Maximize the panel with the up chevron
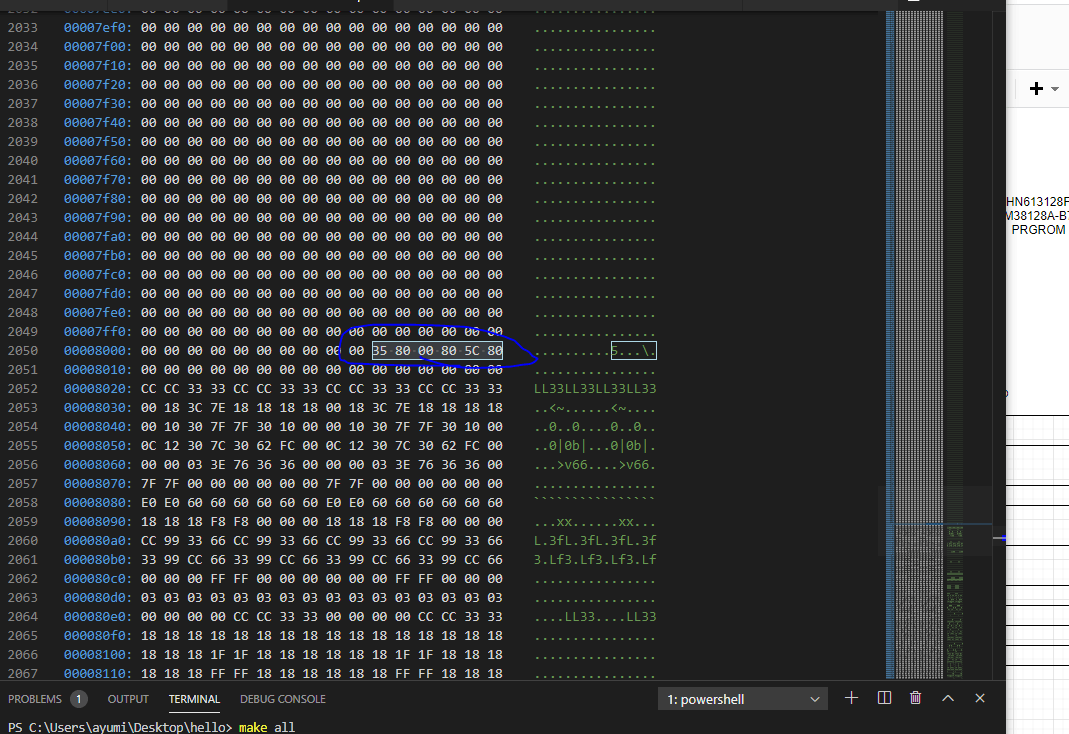Image resolution: width=1069 pixels, height=734 pixels. point(948,698)
